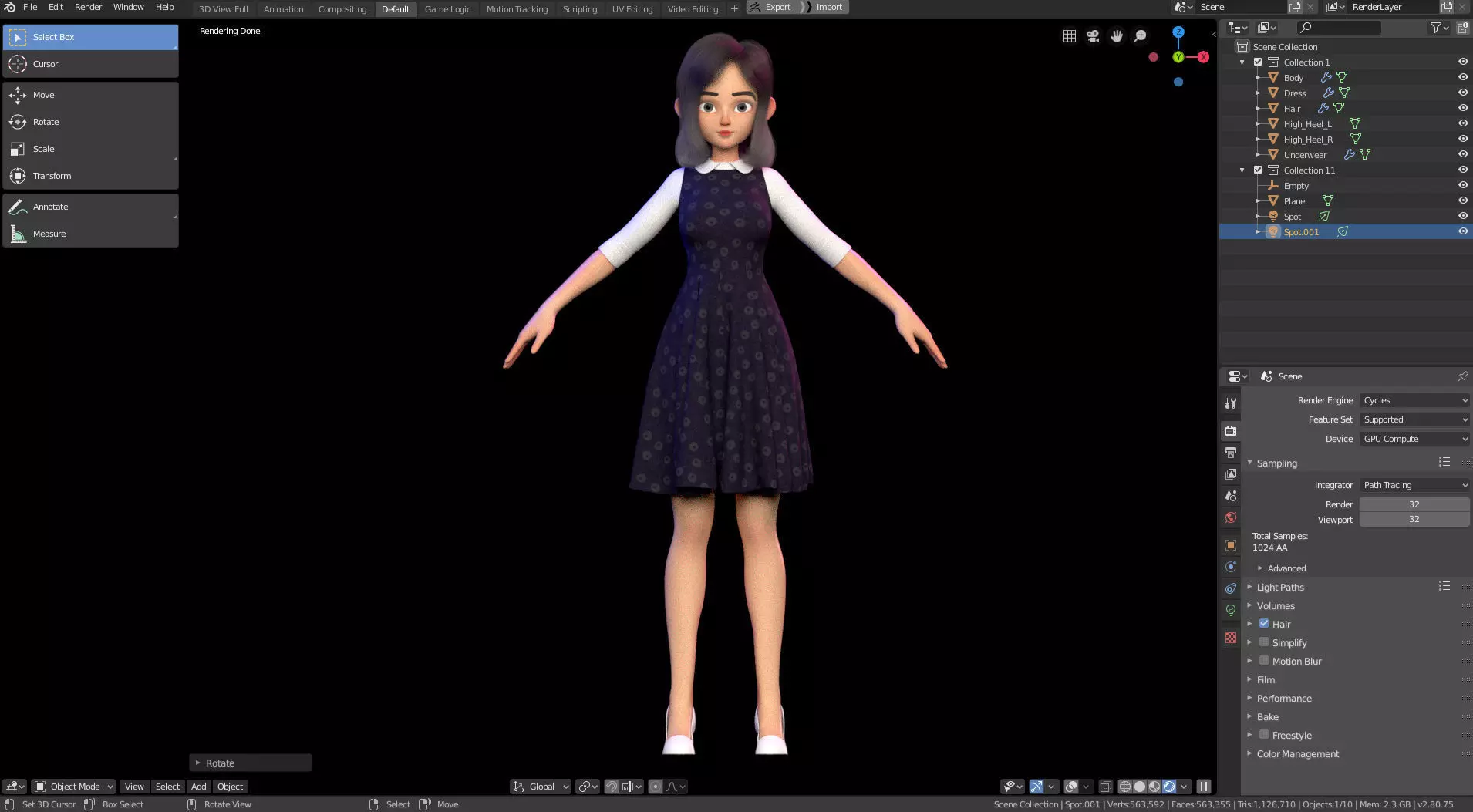Collapse the Collection 11 tree
This screenshot has width=1473, height=812.
pos(1242,170)
